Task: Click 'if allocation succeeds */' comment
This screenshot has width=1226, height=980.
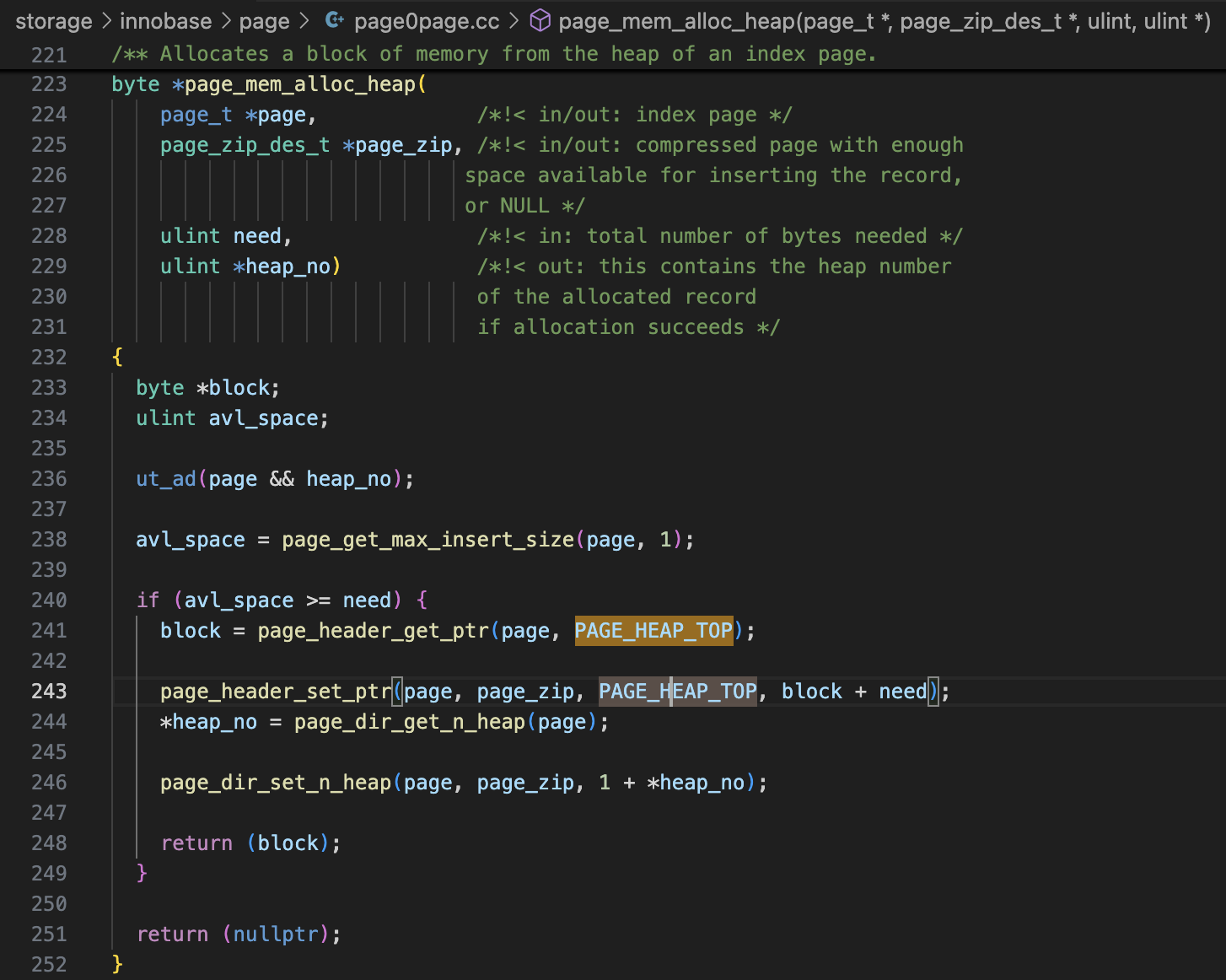Action: click(629, 327)
